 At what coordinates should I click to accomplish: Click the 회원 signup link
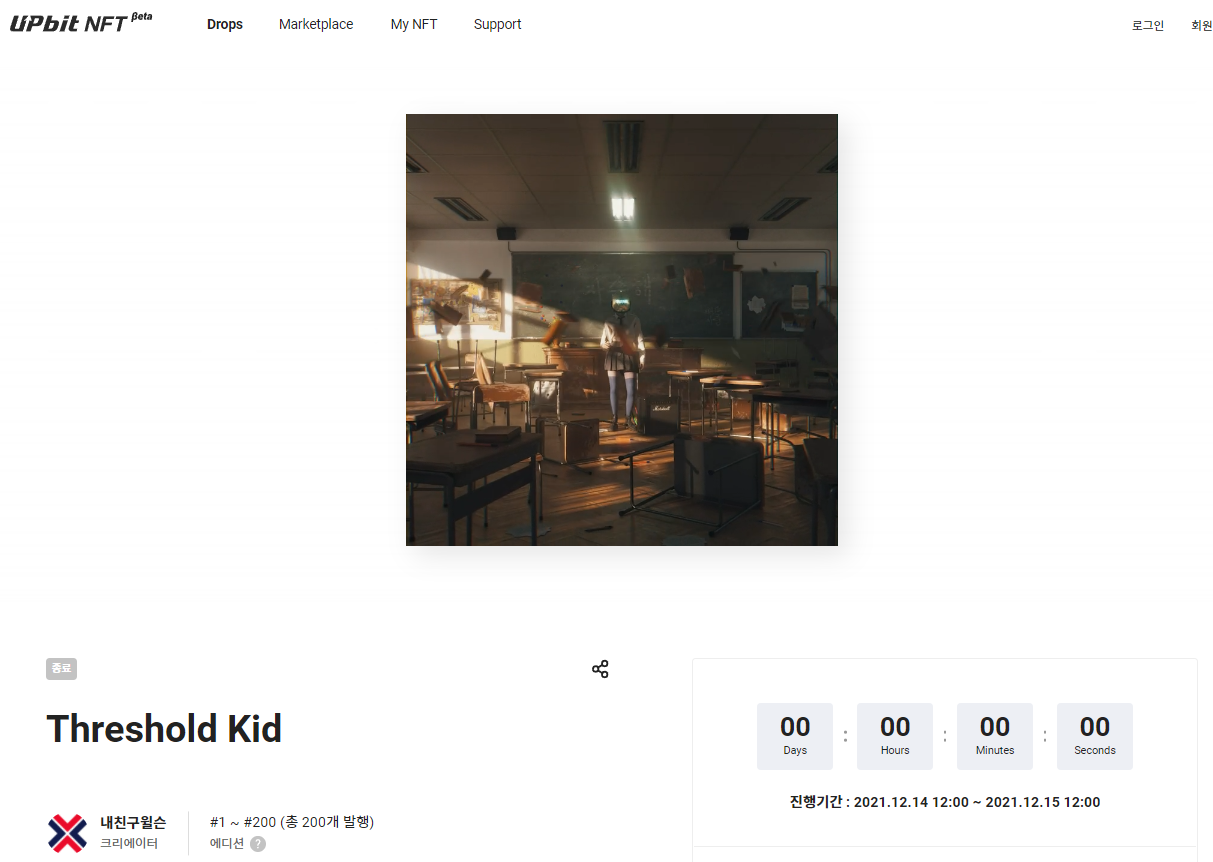tap(1201, 25)
